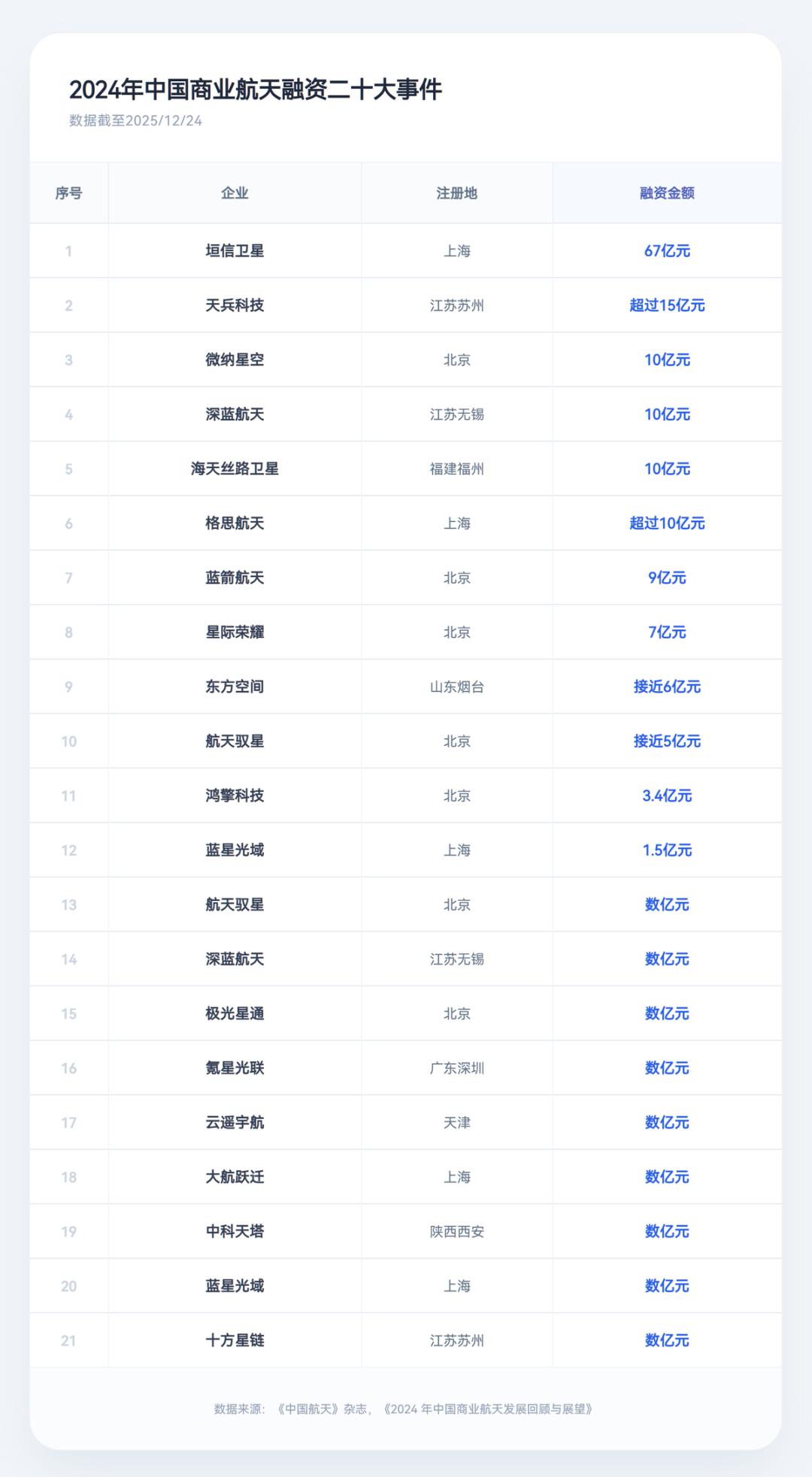Viewport: 812px width, 1477px height.
Task: Select the 陕西西安 location cell
Action: pyautogui.click(x=456, y=1232)
